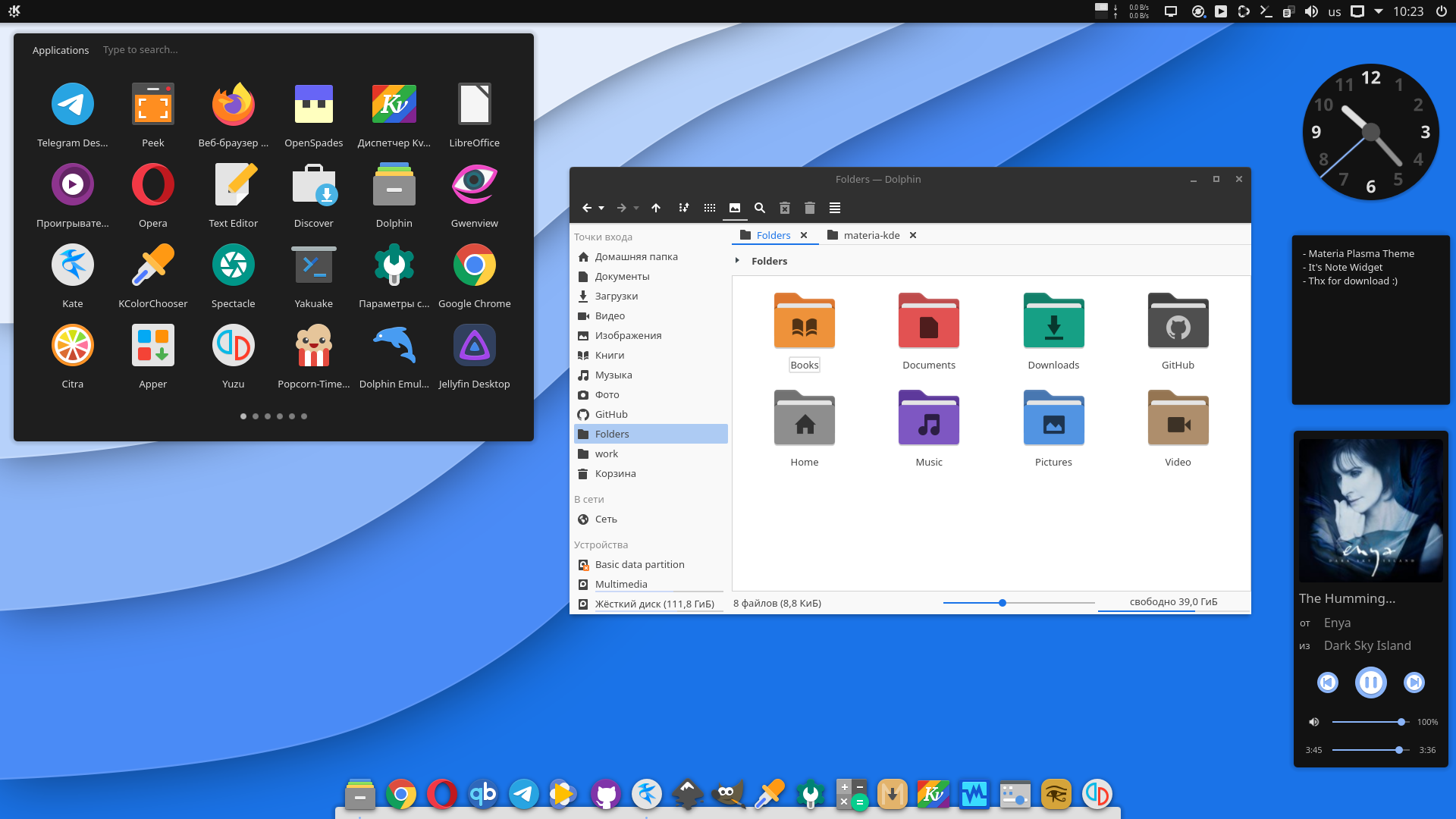
Task: Expand the hidden system tray icons arrow
Action: click(x=1379, y=11)
